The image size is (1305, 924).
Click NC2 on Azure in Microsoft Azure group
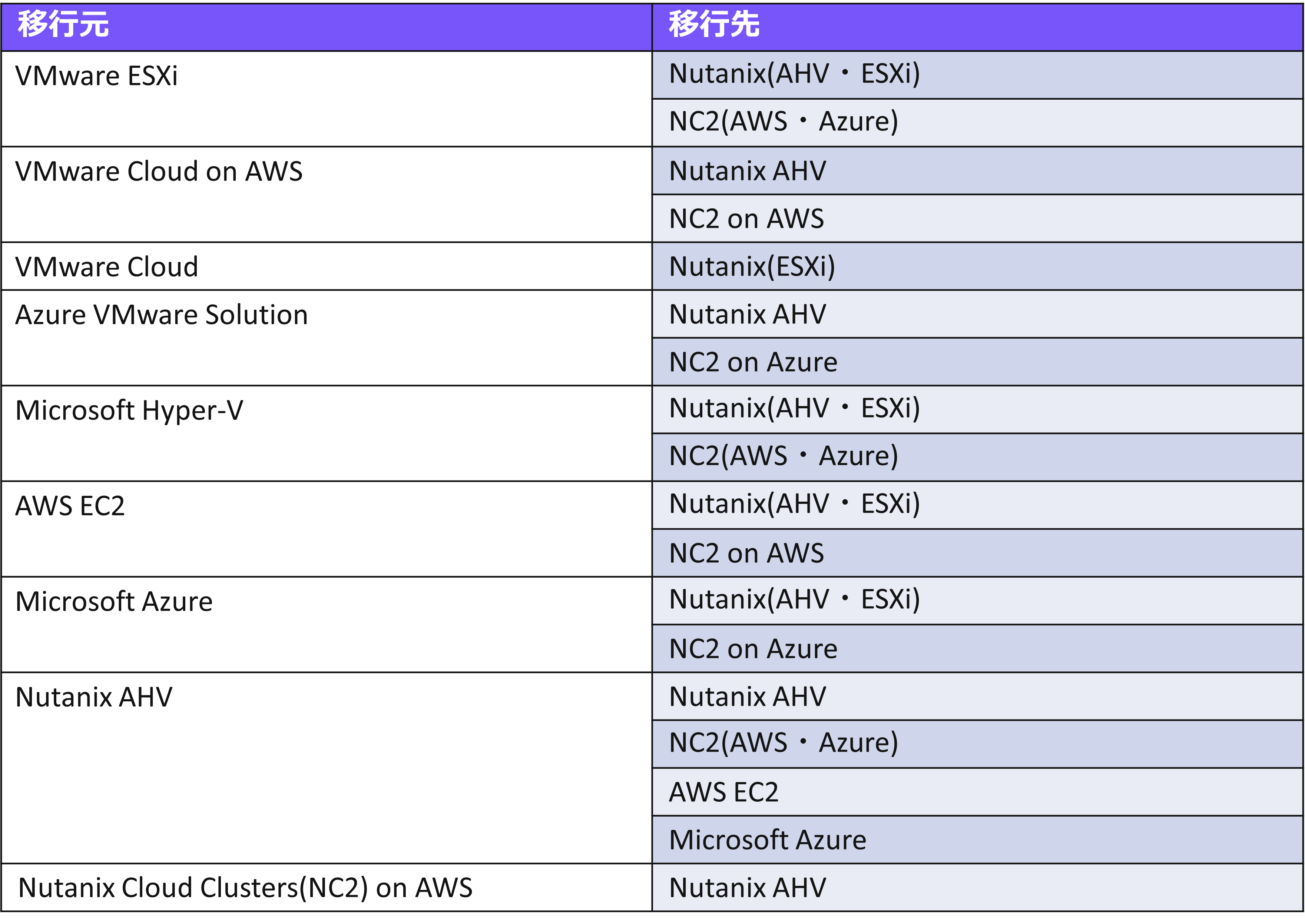(x=753, y=649)
